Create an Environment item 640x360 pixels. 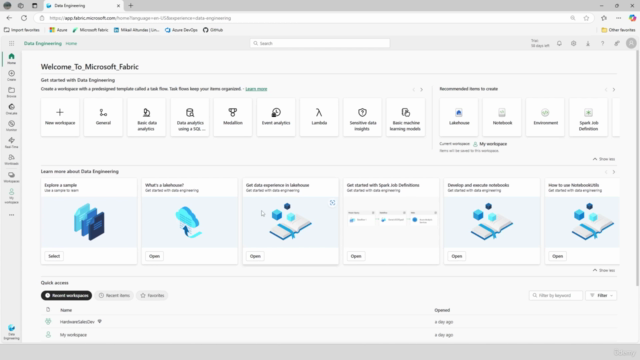point(545,117)
